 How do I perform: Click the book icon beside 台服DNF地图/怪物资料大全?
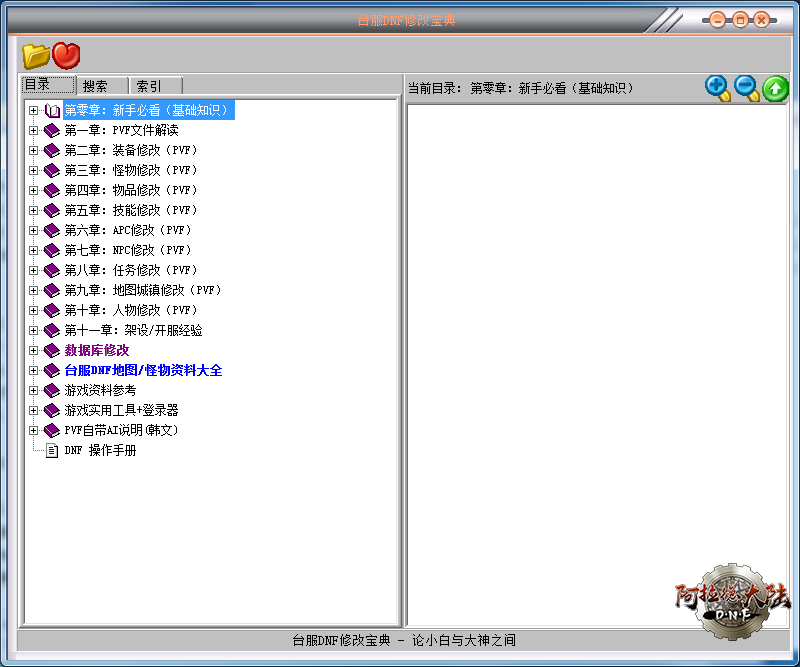tap(52, 370)
